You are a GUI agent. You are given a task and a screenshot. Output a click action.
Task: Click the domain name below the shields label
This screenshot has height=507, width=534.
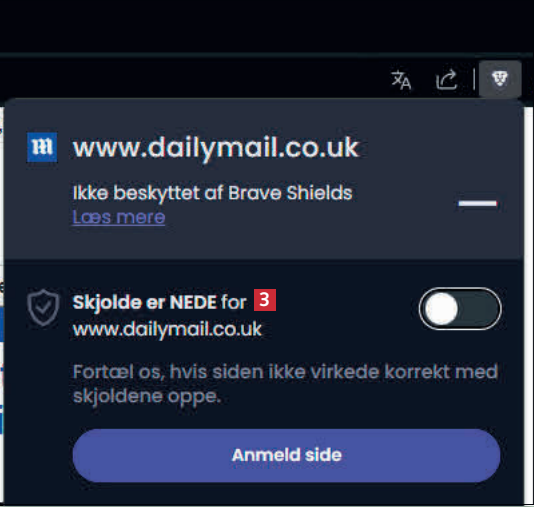coord(167,329)
